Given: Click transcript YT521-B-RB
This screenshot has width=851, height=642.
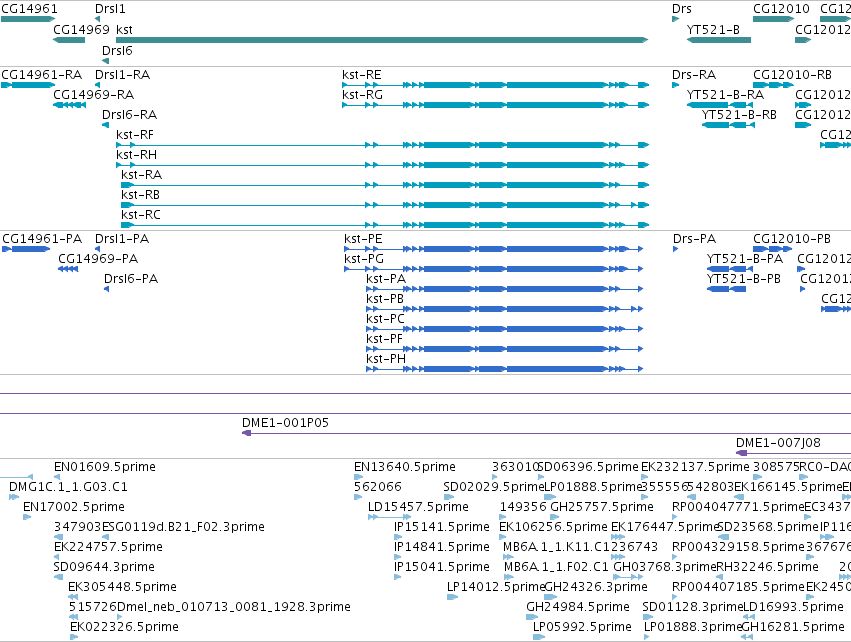Looking at the screenshot, I should (739, 115).
